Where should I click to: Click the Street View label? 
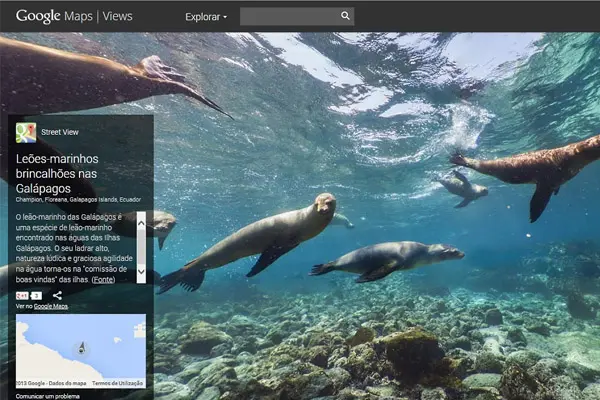(60, 132)
